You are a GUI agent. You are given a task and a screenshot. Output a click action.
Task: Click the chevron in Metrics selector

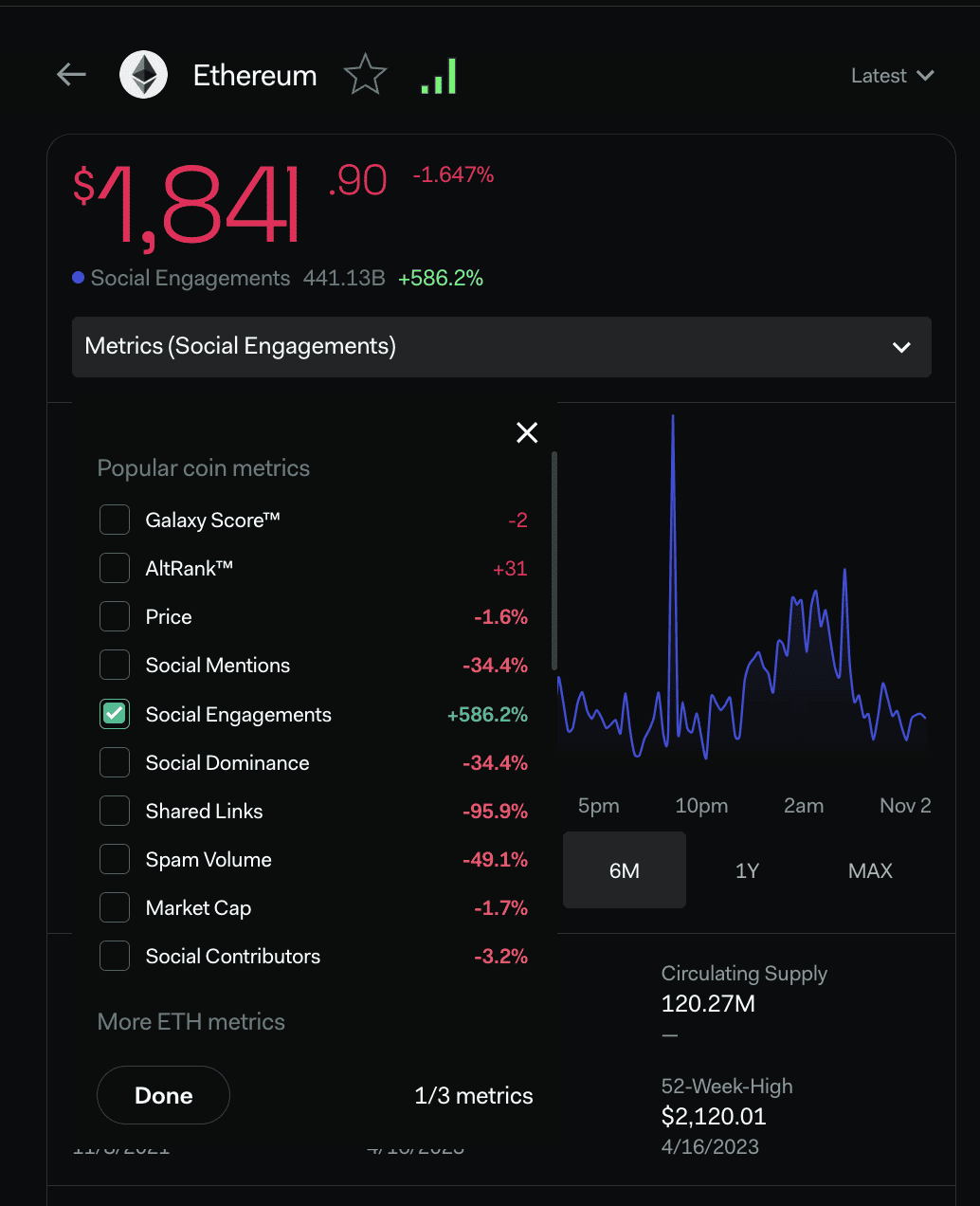[x=901, y=347]
